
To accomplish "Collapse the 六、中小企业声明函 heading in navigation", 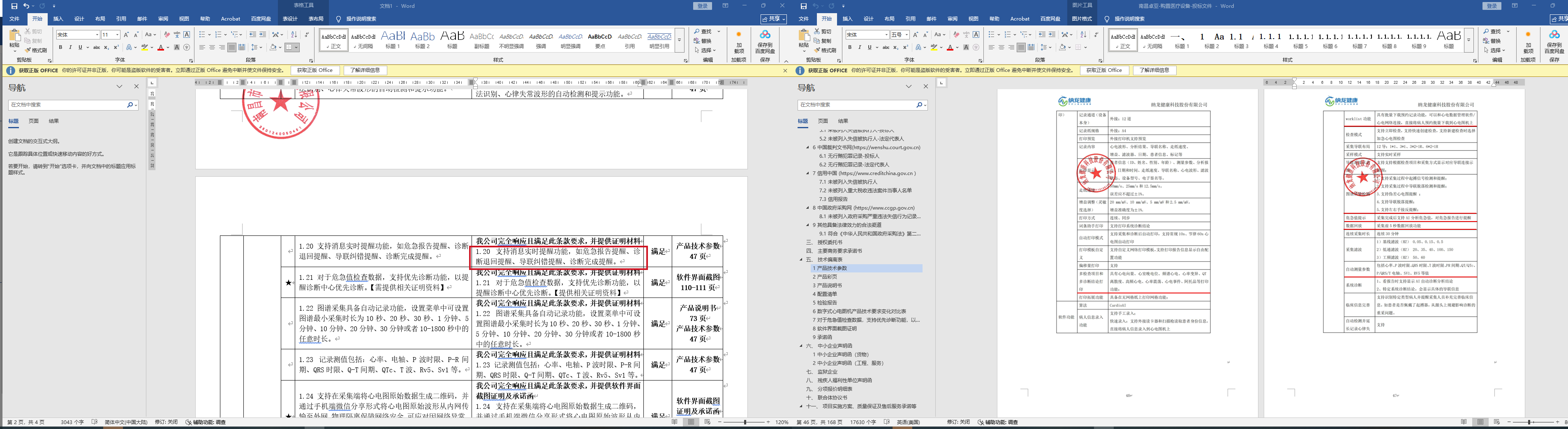I will [801, 346].
